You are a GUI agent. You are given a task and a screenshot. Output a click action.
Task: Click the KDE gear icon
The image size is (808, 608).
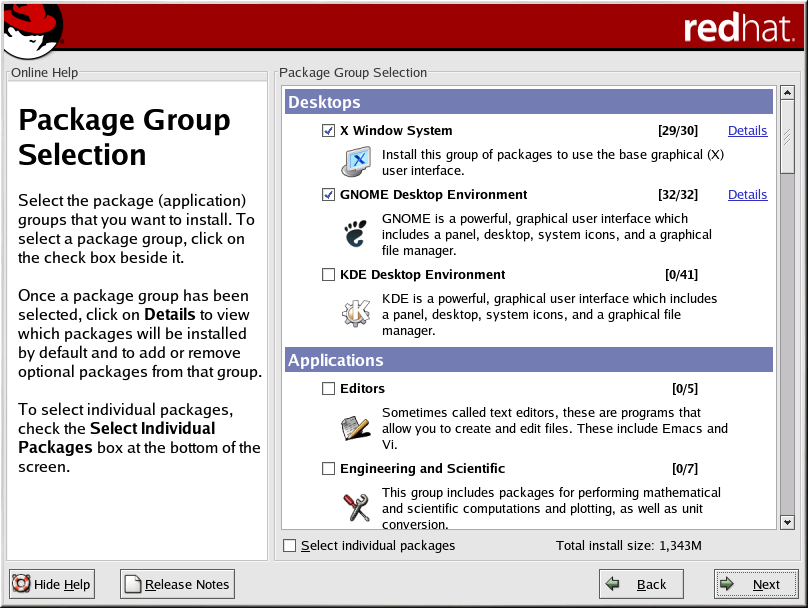click(x=356, y=313)
